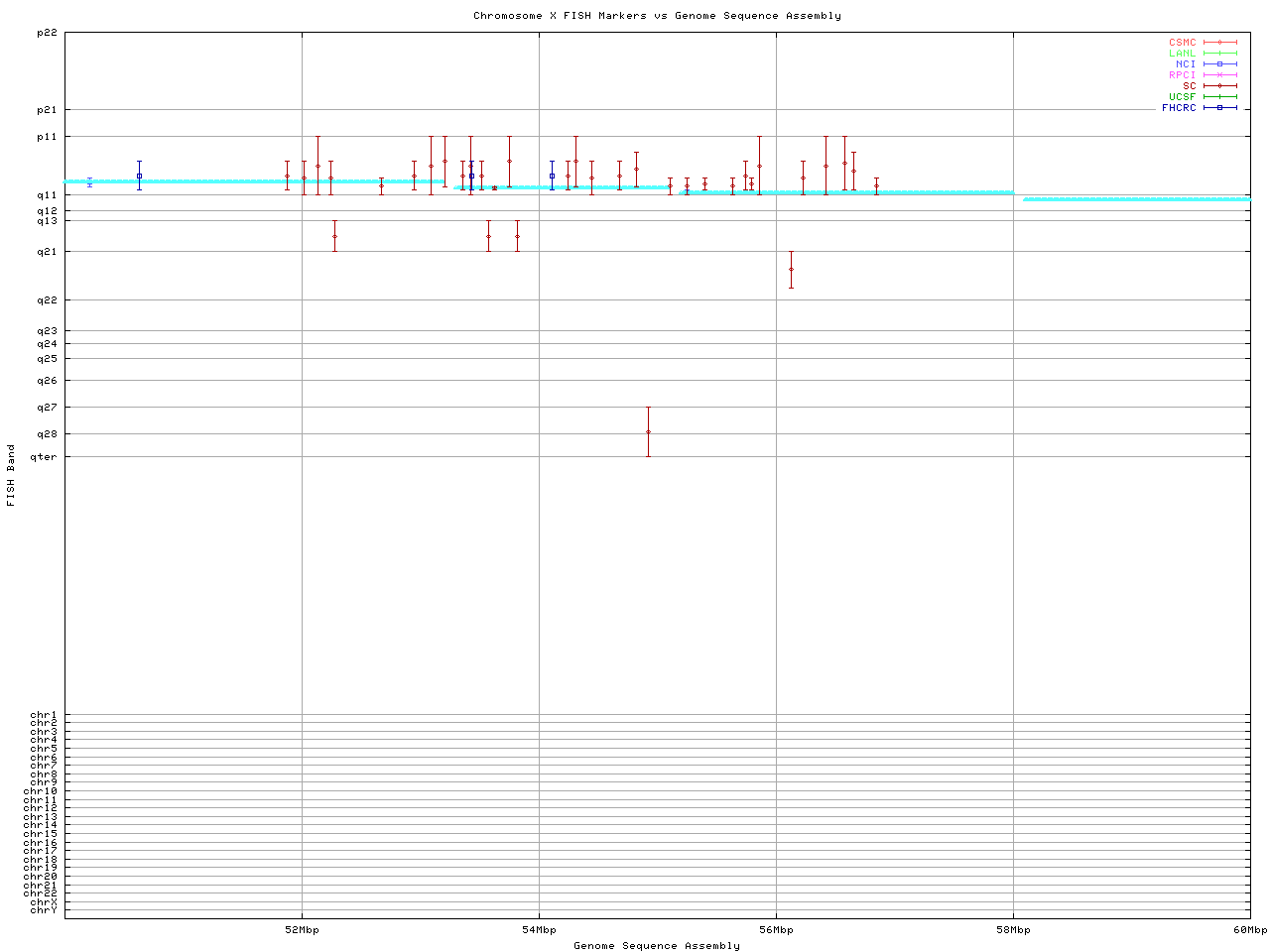Click the 52Mbp x-axis tick label

302,930
